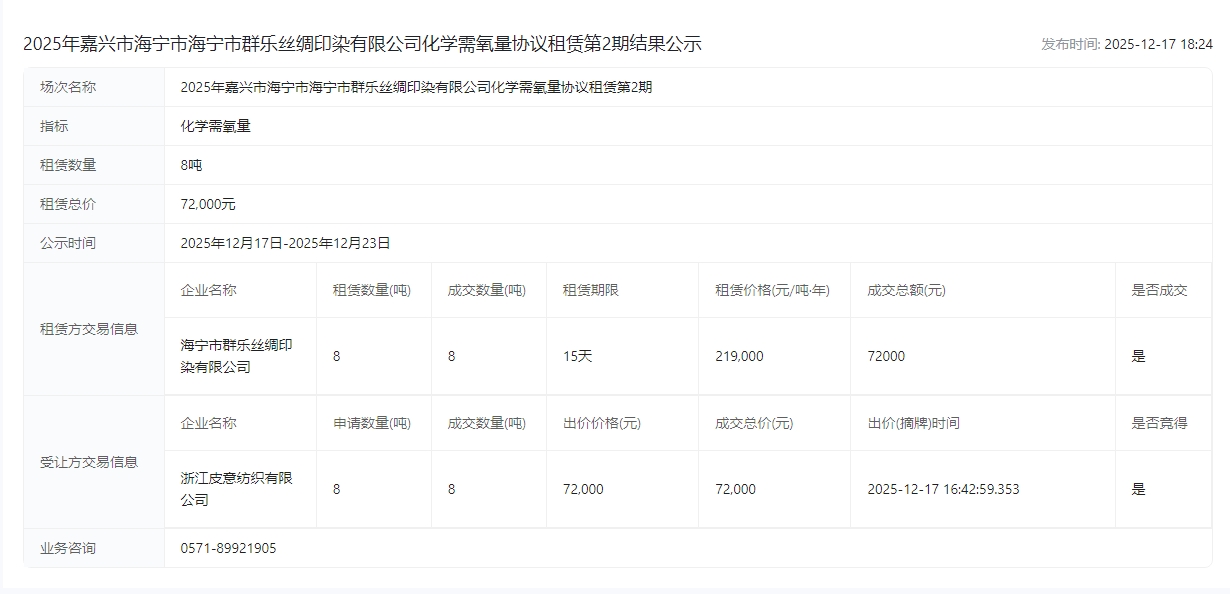Click the page title about 第2期结果公示
The width and height of the screenshot is (1230, 594).
[362, 44]
